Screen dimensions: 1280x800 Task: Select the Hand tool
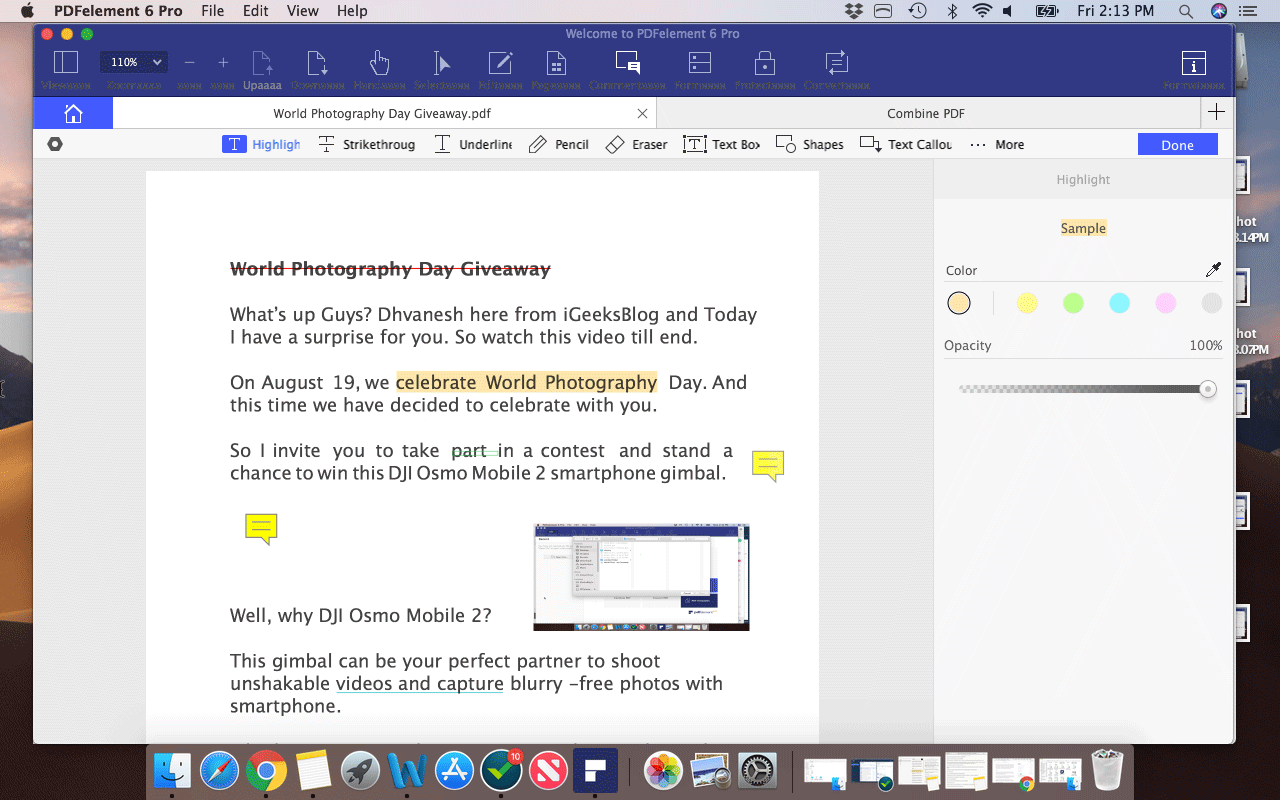click(x=379, y=63)
